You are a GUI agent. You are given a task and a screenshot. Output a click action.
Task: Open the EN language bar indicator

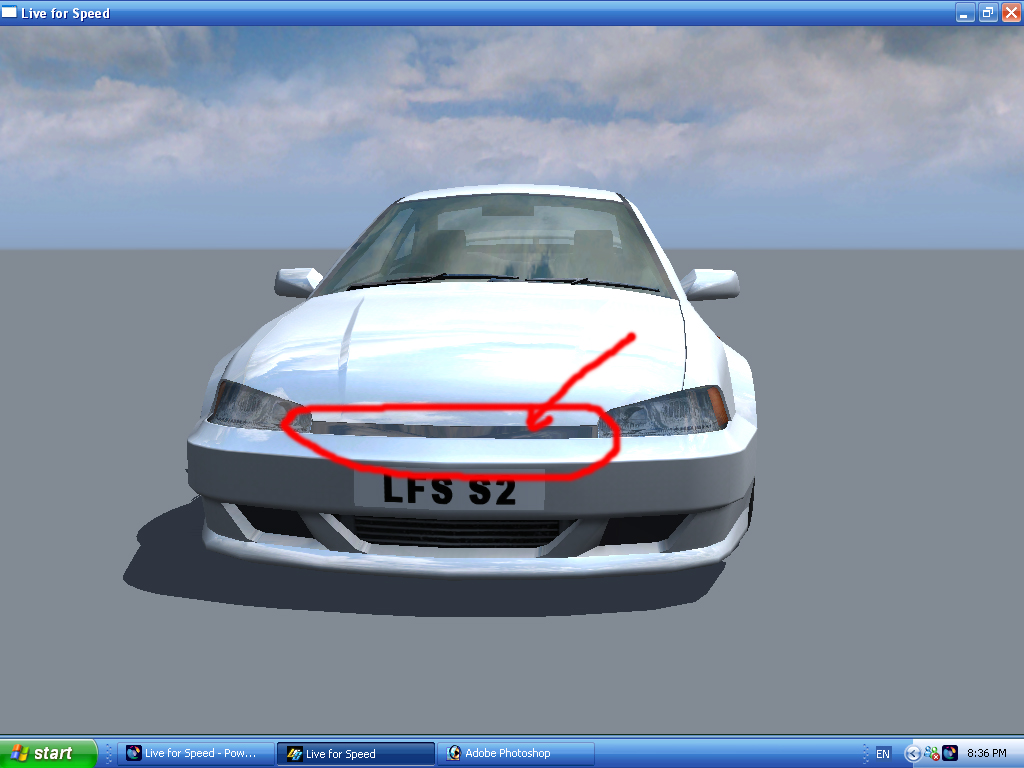click(883, 754)
